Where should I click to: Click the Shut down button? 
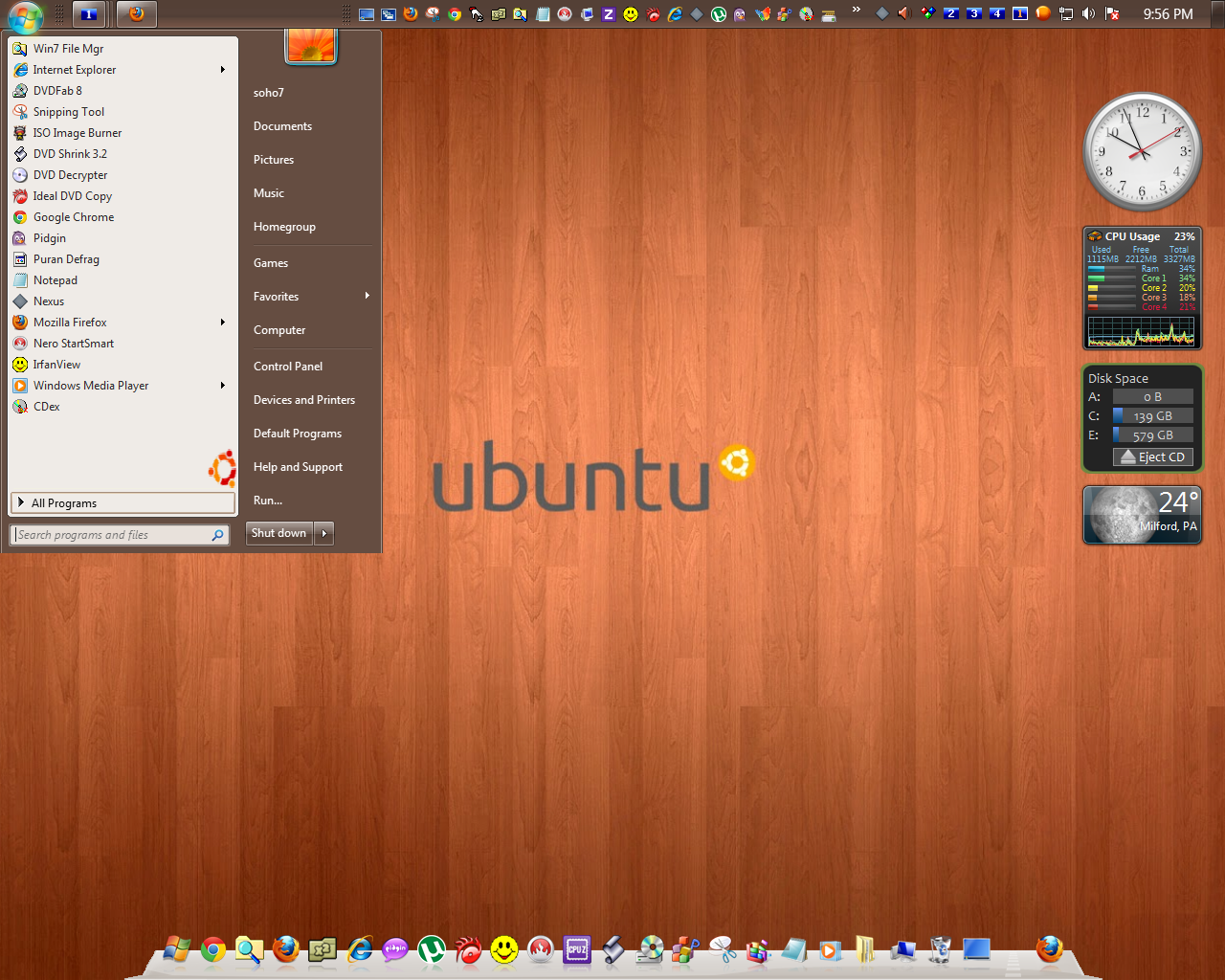point(279,533)
